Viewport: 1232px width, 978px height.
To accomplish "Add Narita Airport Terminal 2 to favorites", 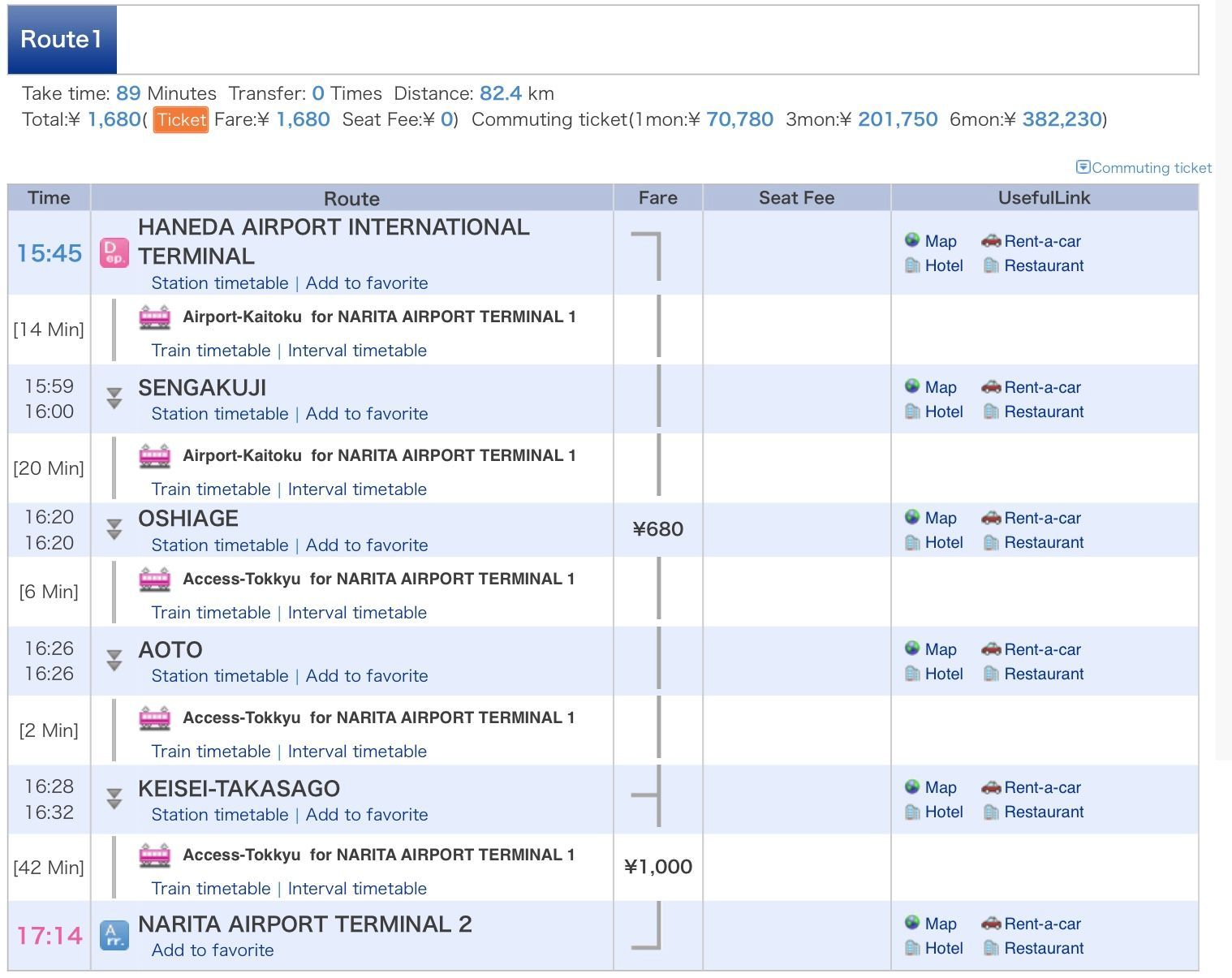I will click(x=213, y=950).
